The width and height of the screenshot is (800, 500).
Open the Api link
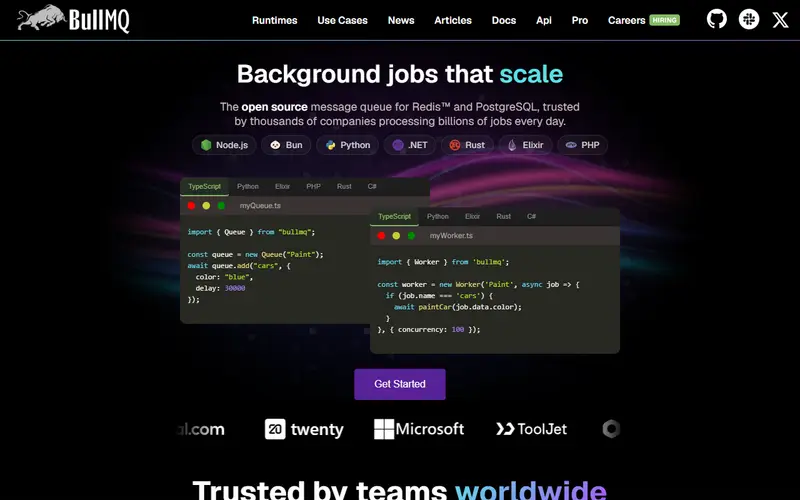[544, 20]
